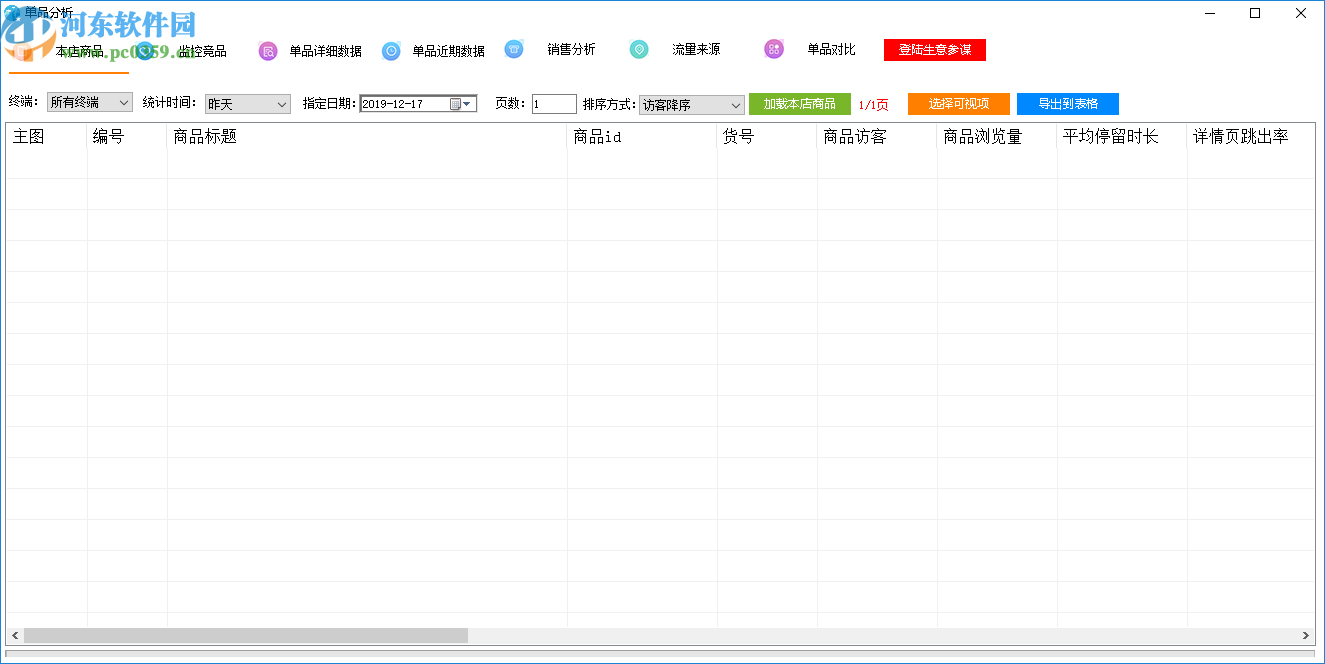Open 销售分析 sales analysis icon

coord(514,49)
